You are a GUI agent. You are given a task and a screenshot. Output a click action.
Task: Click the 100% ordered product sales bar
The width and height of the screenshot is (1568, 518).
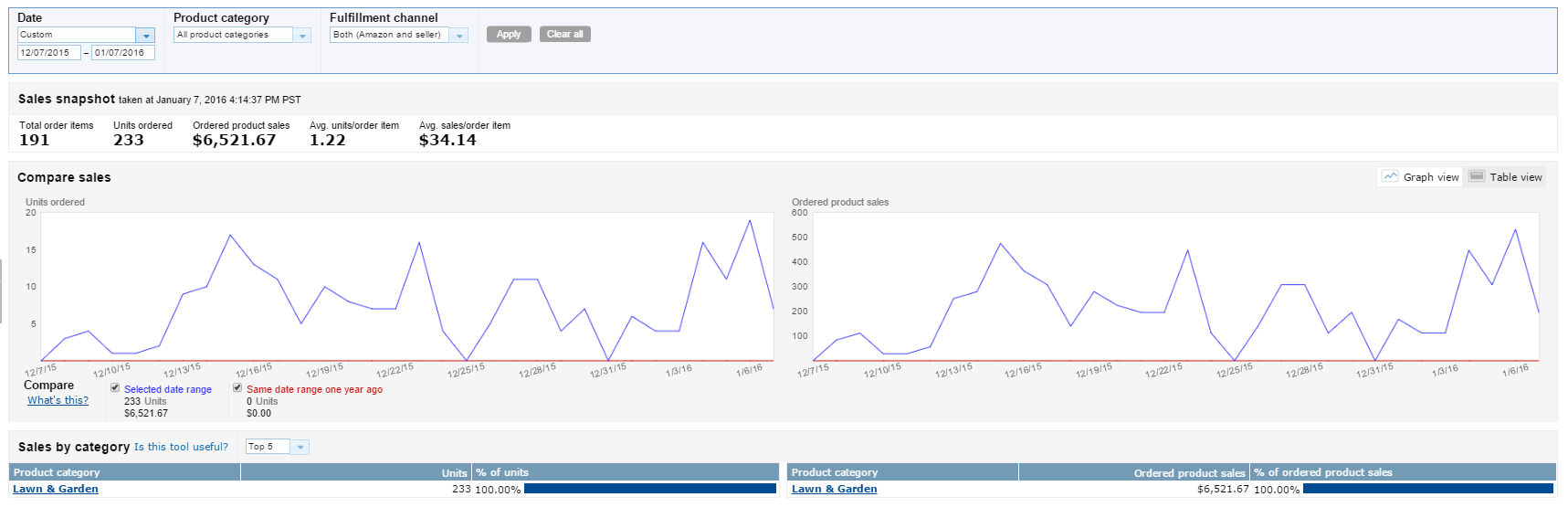tap(1427, 489)
